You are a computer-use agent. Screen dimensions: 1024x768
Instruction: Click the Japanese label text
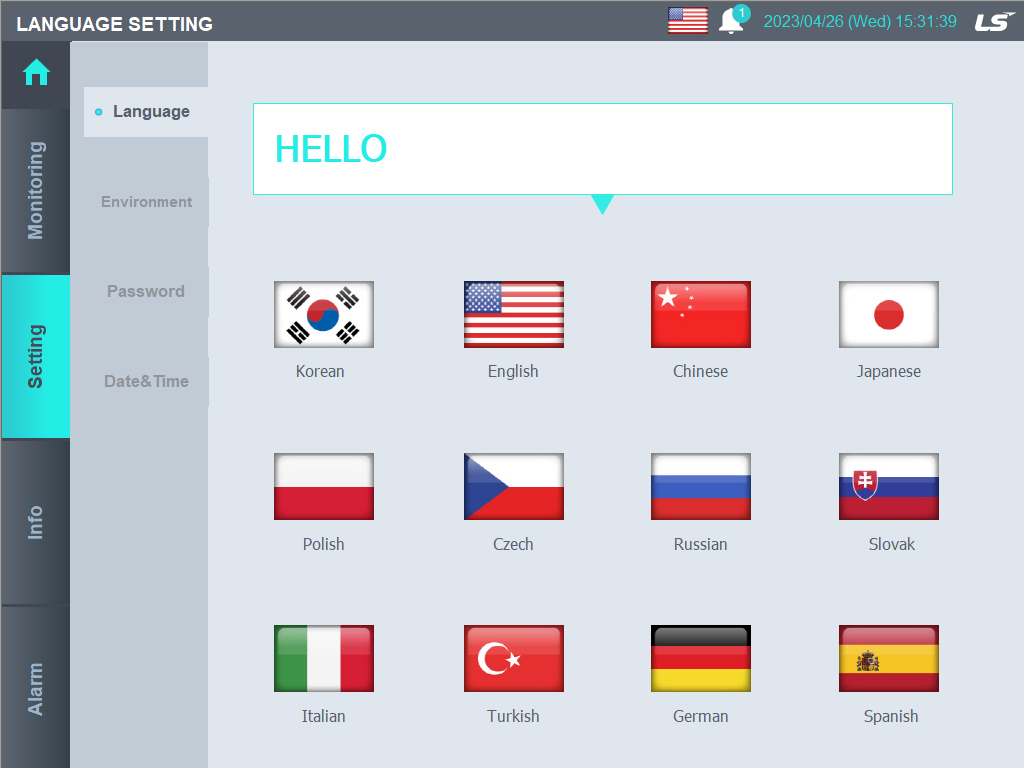(889, 372)
